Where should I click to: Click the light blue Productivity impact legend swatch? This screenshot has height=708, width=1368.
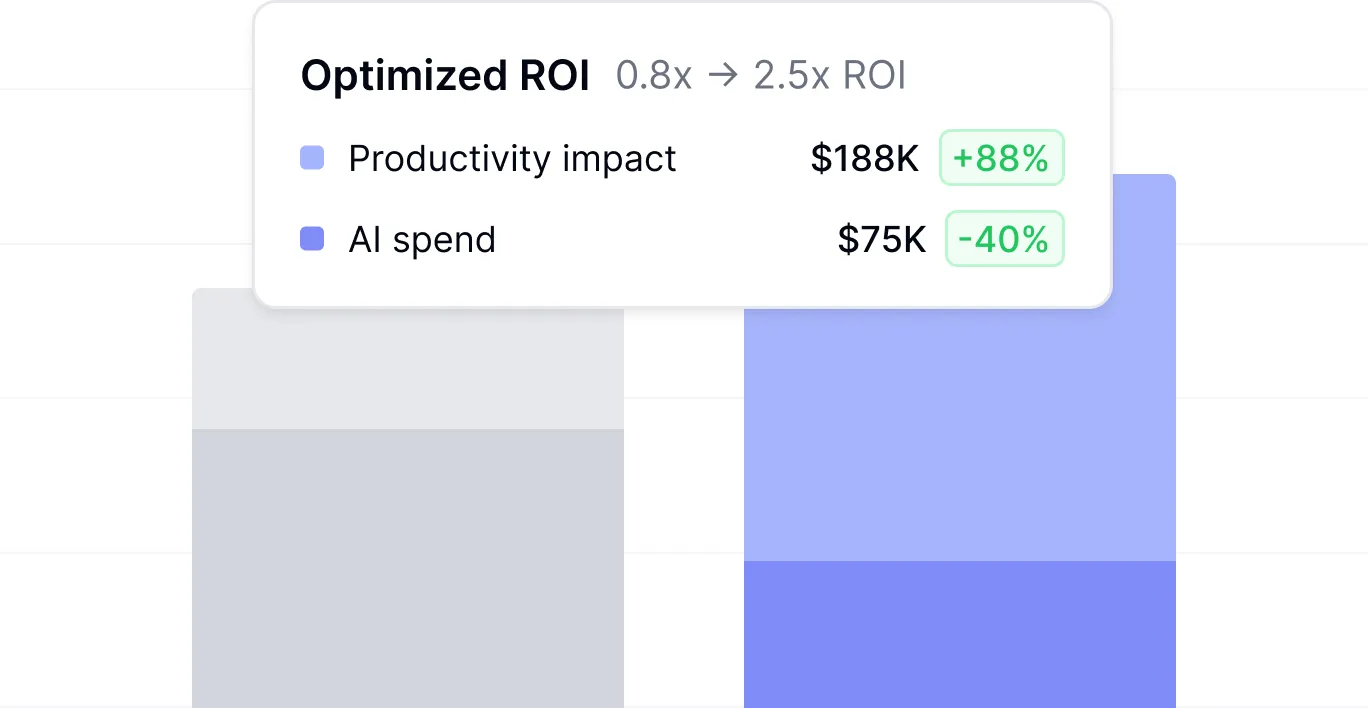312,158
